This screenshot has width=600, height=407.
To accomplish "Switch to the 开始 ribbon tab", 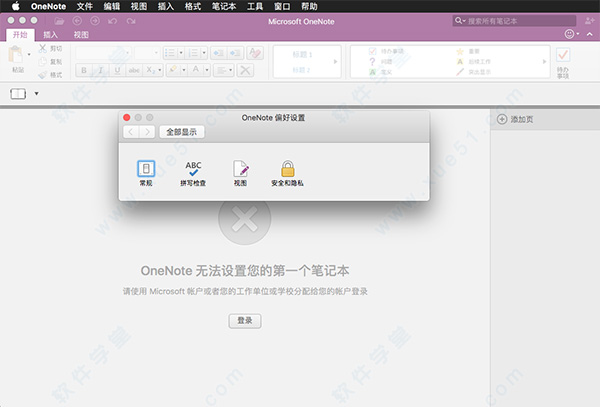I will (x=20, y=35).
